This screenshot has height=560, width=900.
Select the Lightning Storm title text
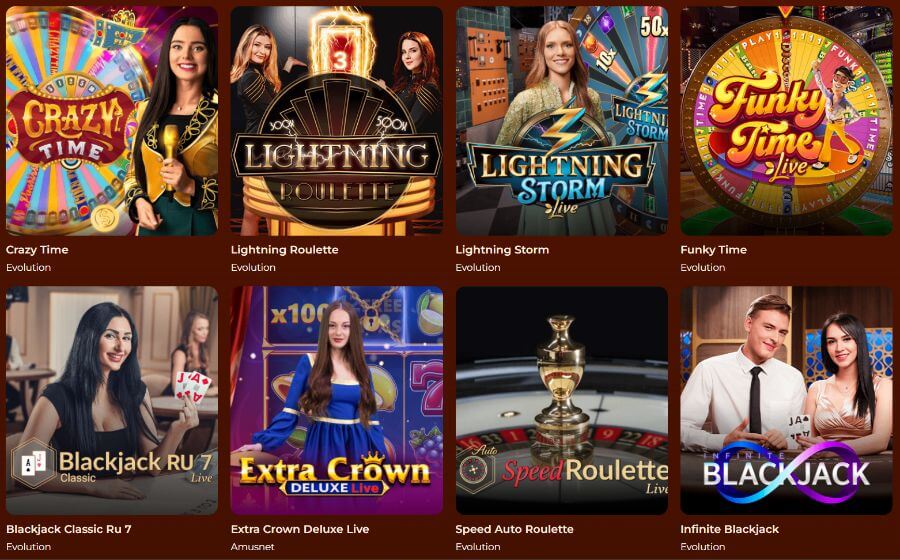pyautogui.click(x=502, y=250)
